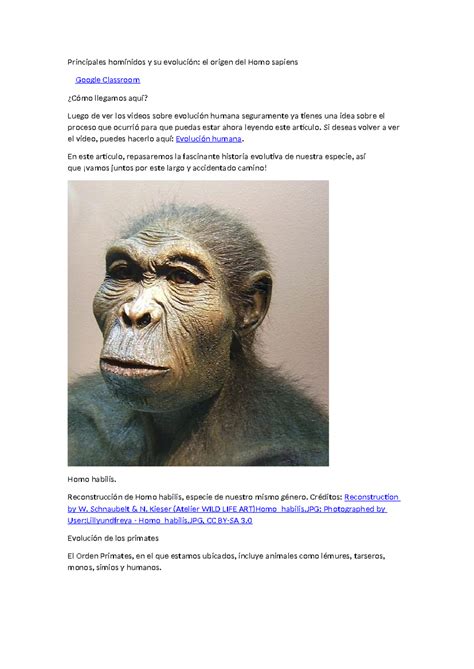474x669 pixels.
Task: Click the heading 'Evolución de los primates'
Action: 113,538
